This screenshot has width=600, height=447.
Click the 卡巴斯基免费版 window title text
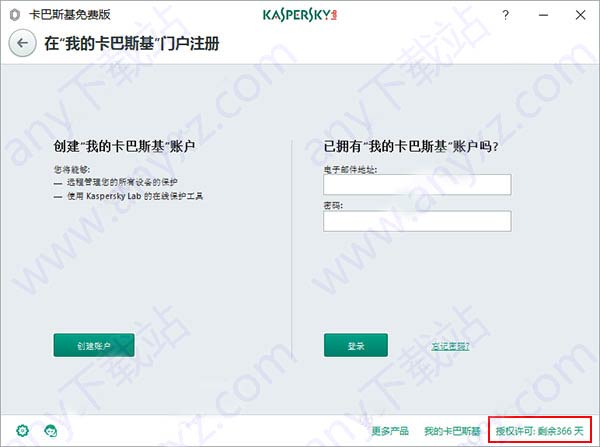point(70,15)
